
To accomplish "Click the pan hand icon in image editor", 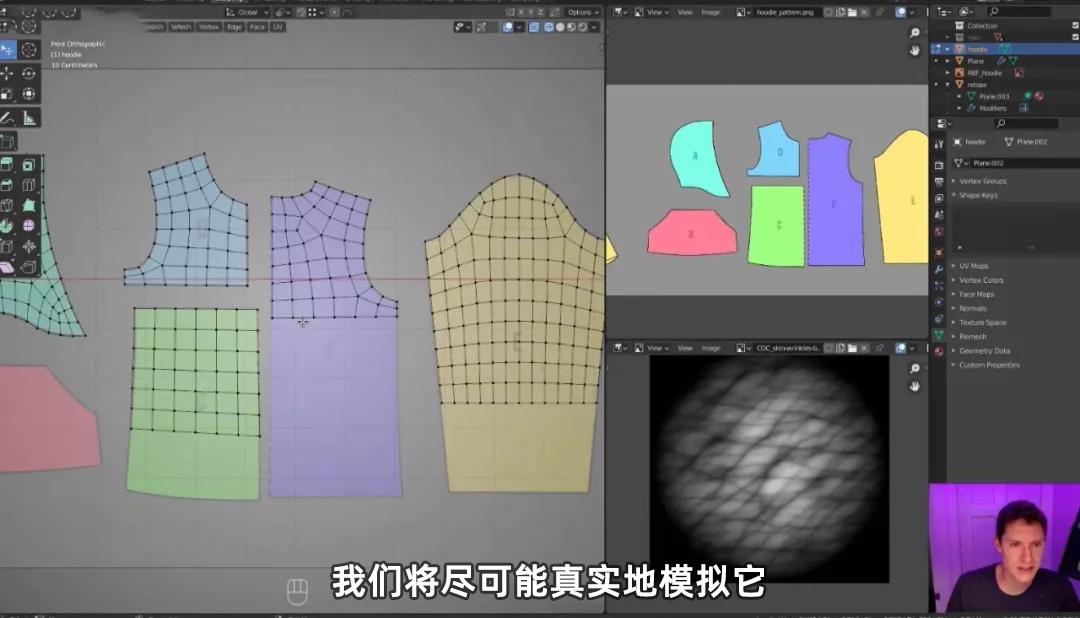I will [914, 50].
